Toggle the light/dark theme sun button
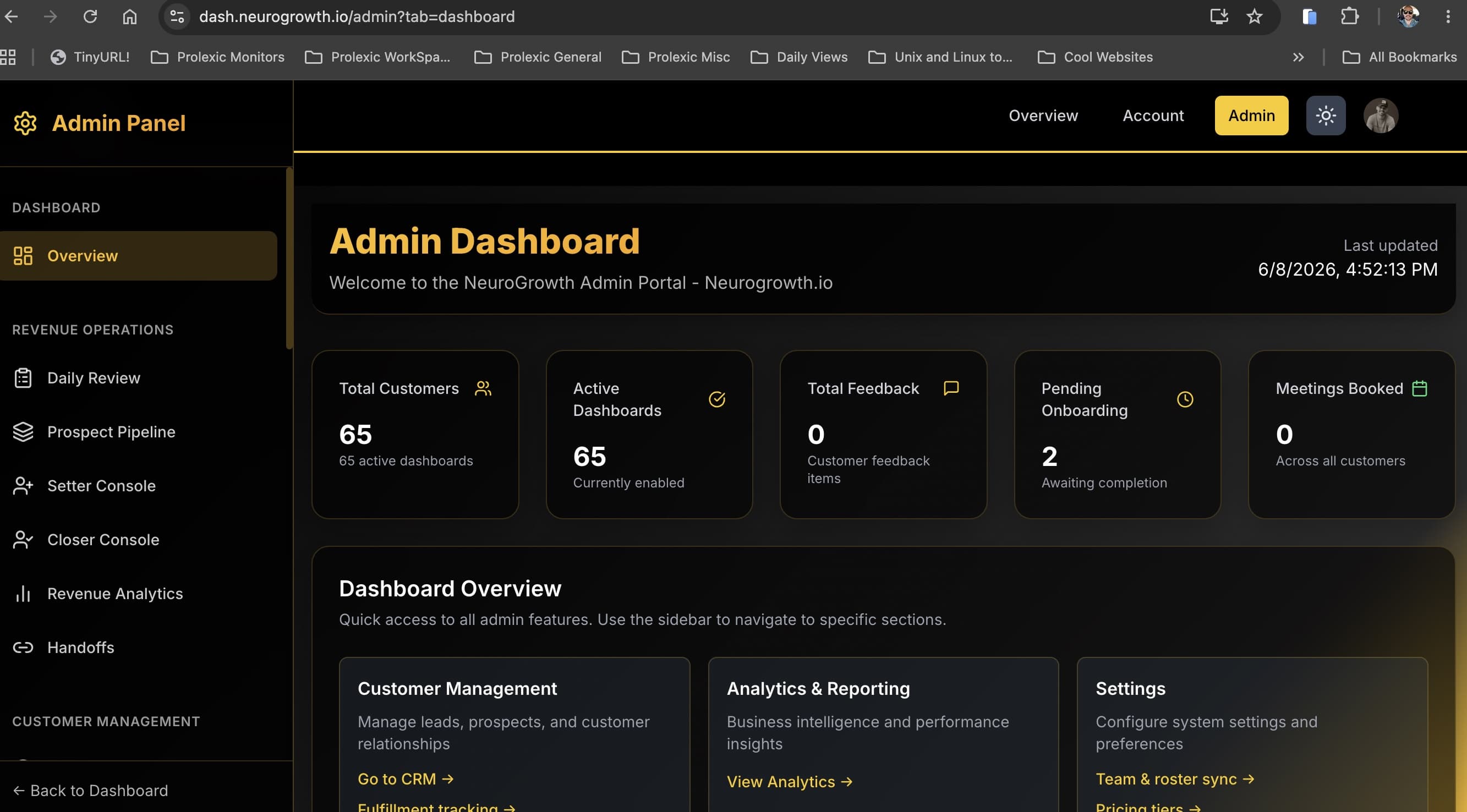 coord(1326,116)
